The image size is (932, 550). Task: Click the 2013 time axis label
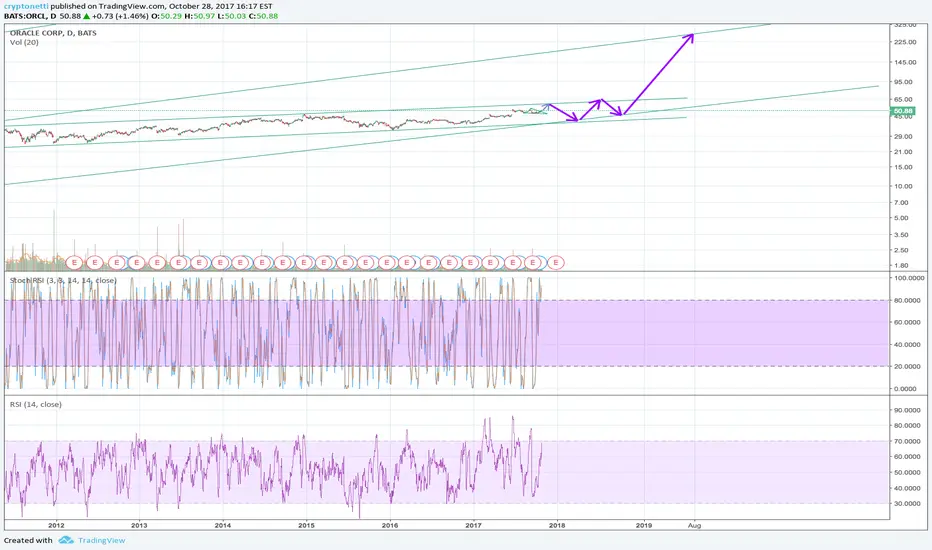point(139,525)
